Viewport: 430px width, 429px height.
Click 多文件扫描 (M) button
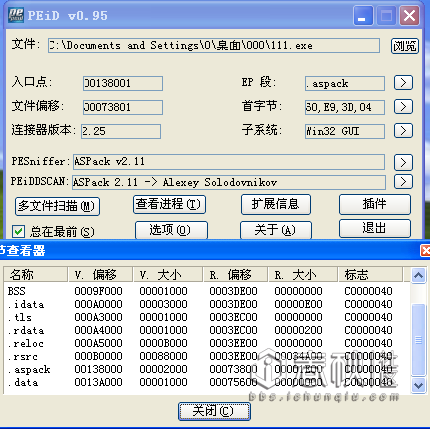tap(57, 206)
